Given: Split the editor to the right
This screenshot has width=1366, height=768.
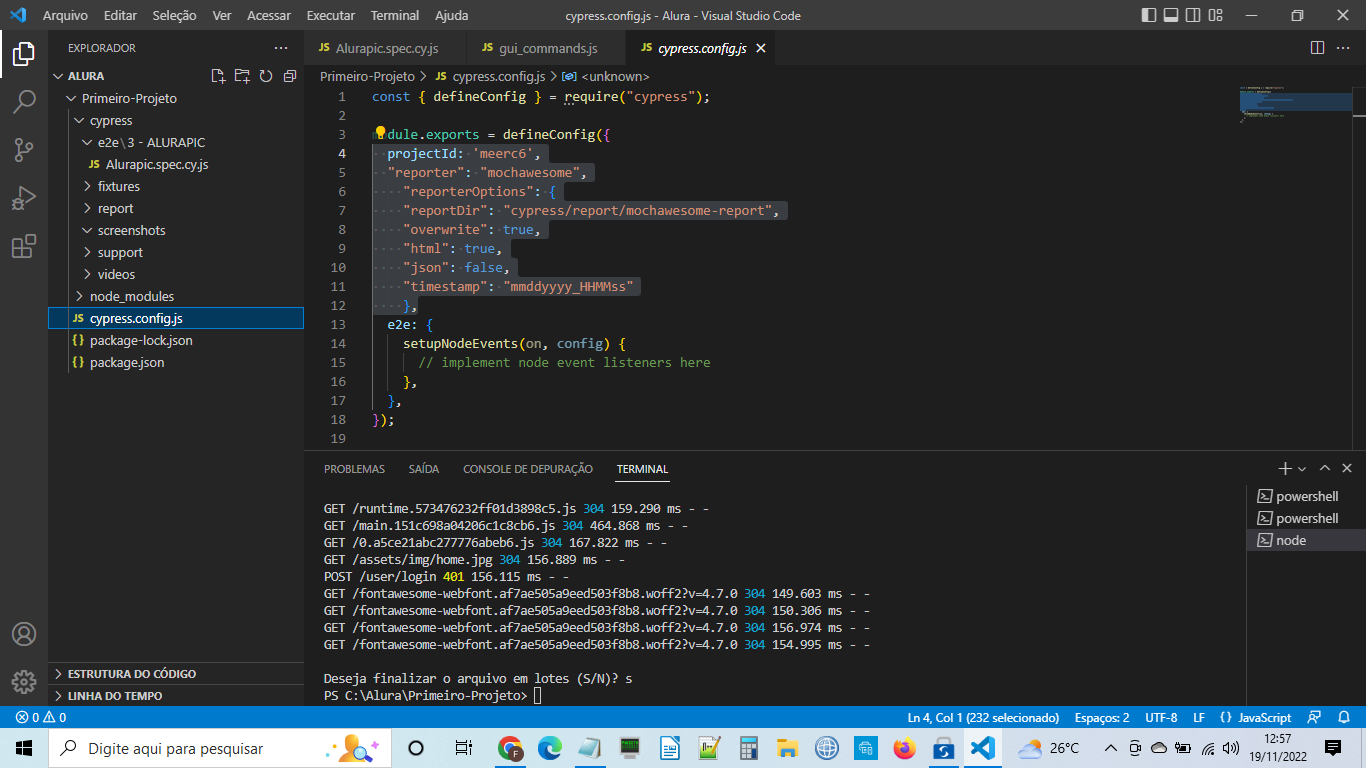Looking at the screenshot, I should (x=1317, y=48).
